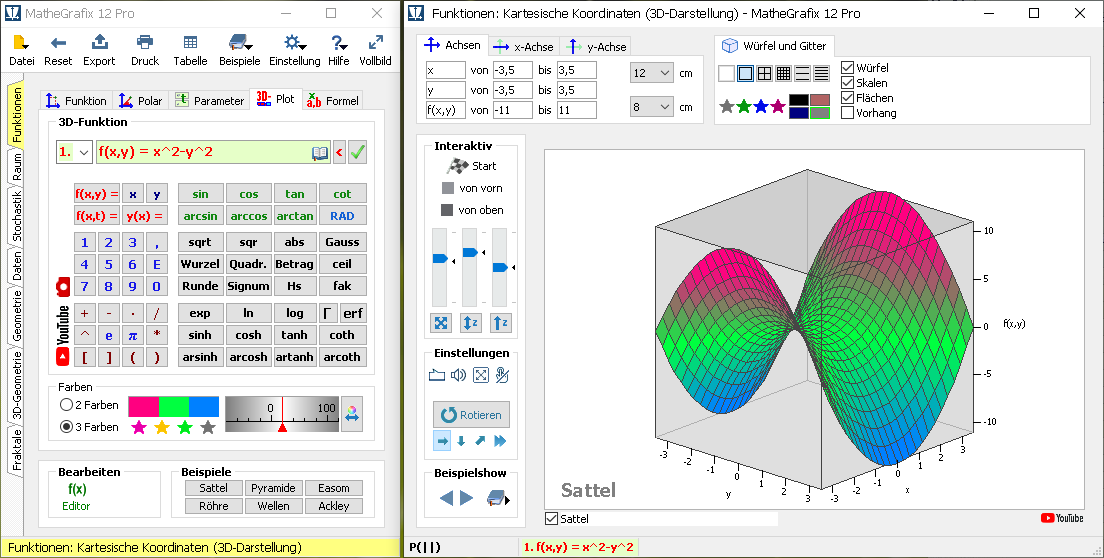
Task: Click the mouse-hand icon in Einstellungen
Action: [502, 375]
